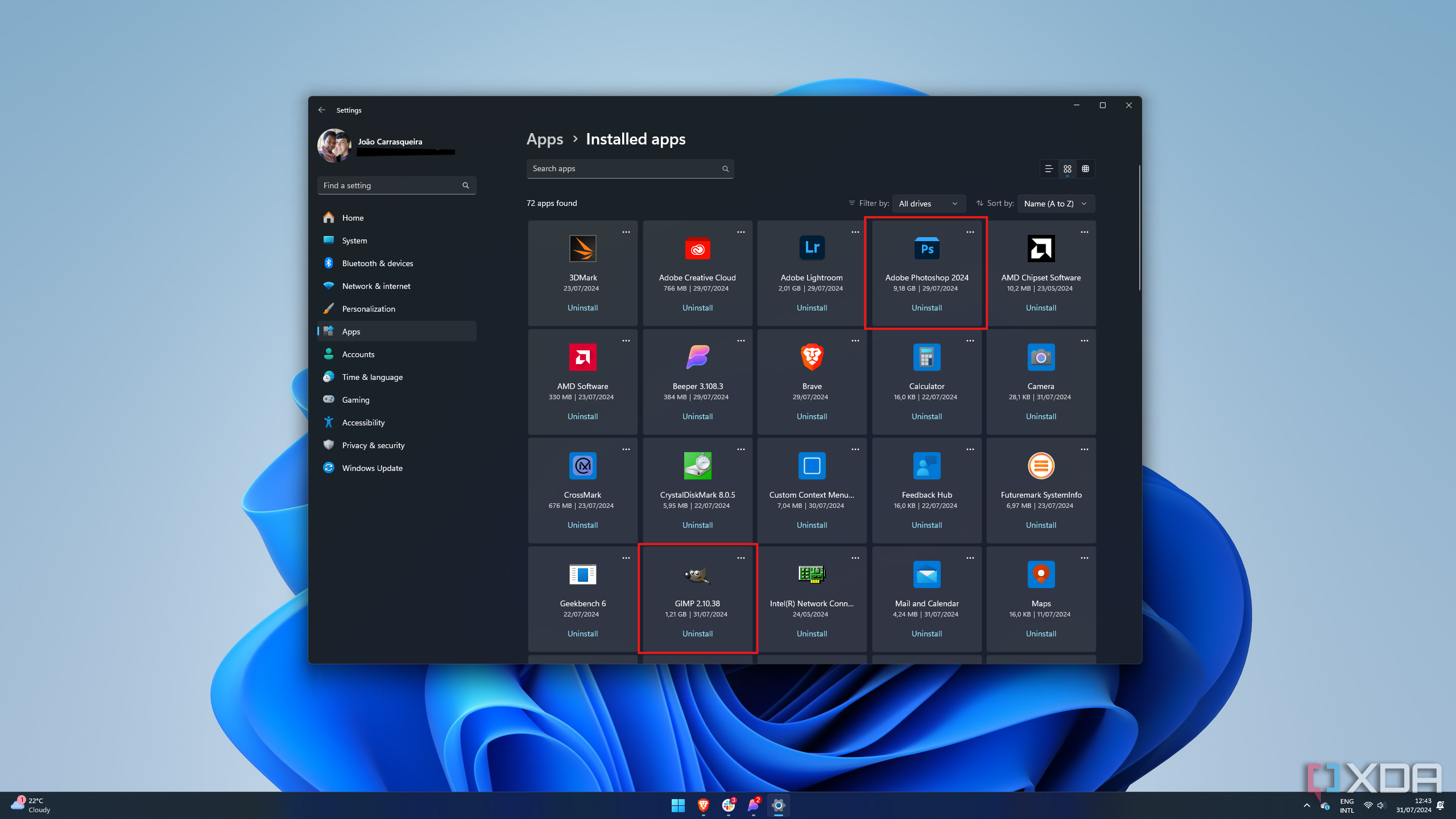
Task: Select Personalization in sidebar
Action: (396, 309)
